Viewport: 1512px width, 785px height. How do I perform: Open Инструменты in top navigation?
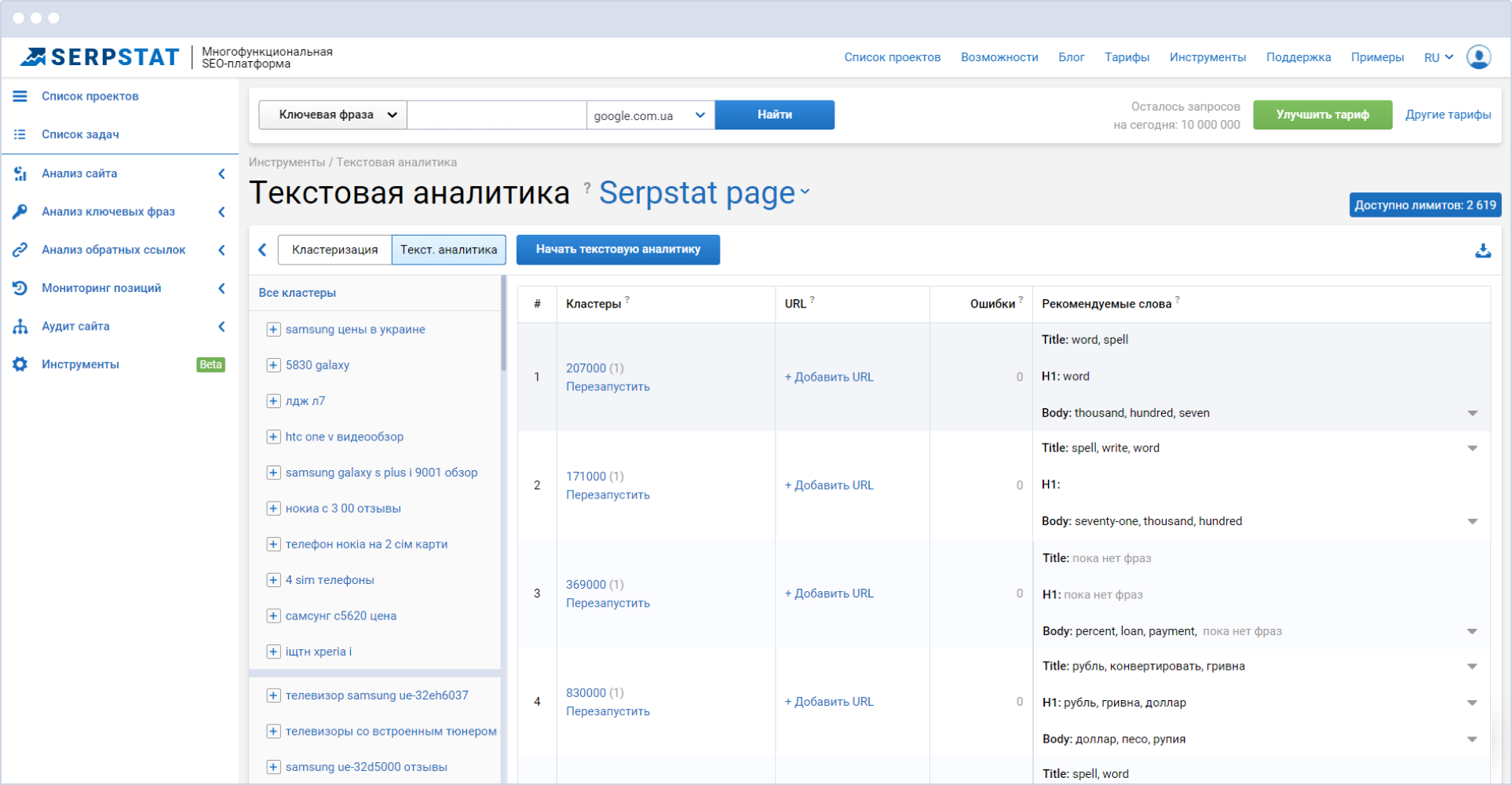[x=1207, y=57]
